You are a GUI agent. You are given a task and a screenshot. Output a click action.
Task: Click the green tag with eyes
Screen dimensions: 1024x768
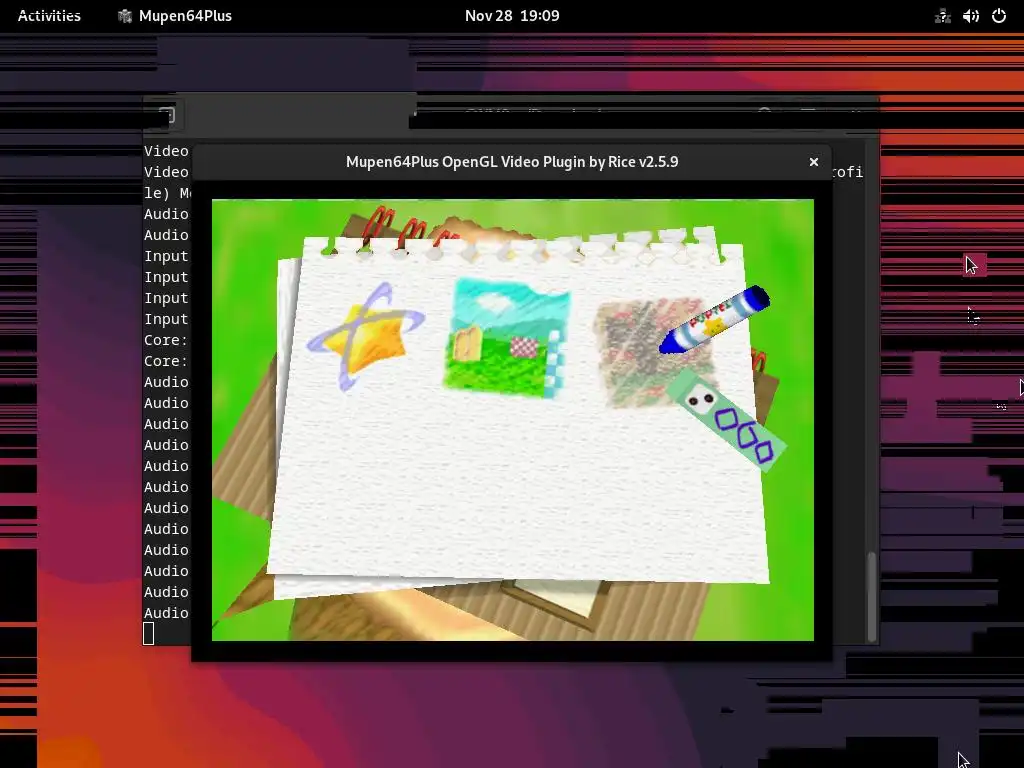pyautogui.click(x=726, y=419)
